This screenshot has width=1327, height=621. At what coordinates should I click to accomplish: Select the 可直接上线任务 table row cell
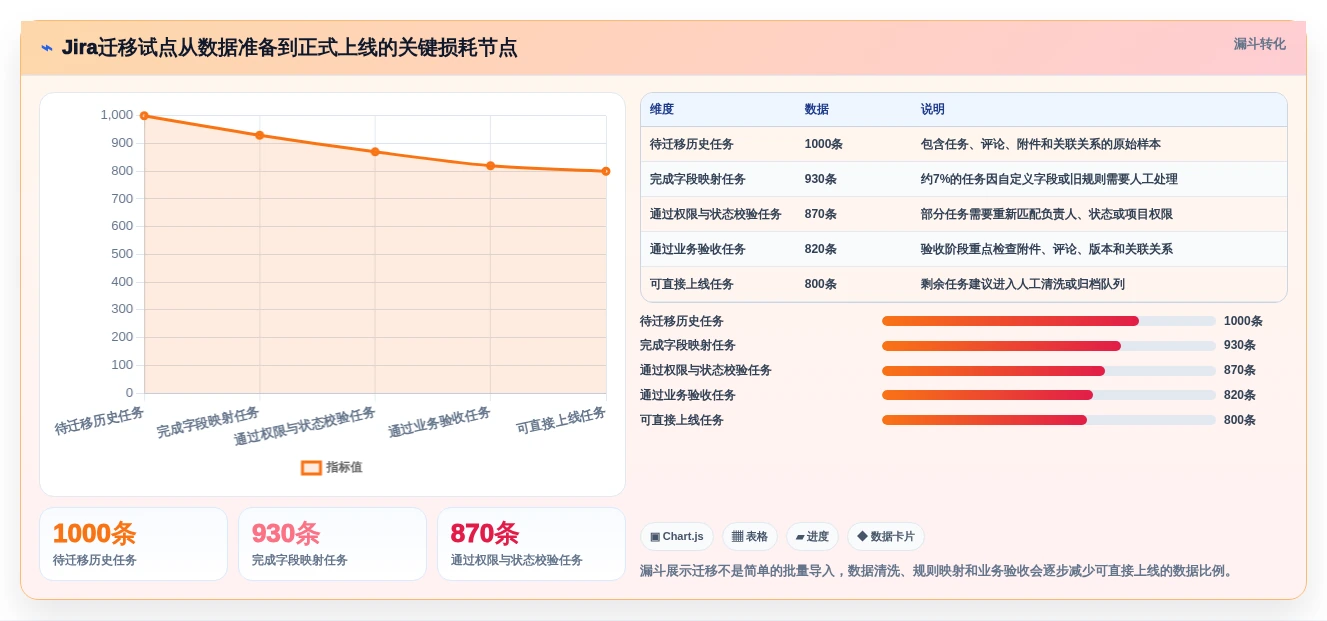692,284
